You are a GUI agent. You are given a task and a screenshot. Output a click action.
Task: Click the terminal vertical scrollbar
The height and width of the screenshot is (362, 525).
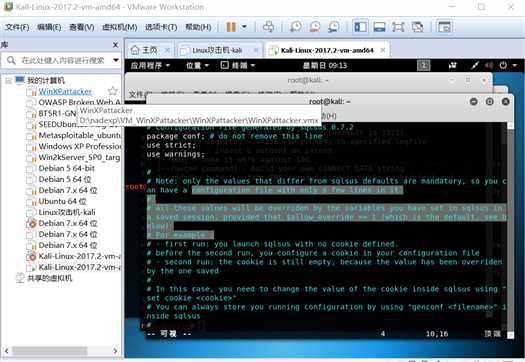click(510, 231)
